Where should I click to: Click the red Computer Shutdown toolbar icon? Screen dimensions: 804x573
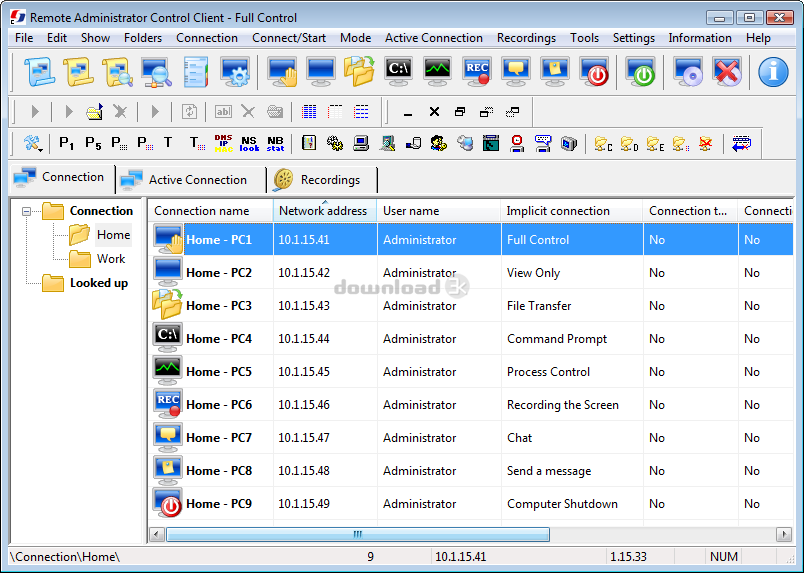click(x=594, y=72)
